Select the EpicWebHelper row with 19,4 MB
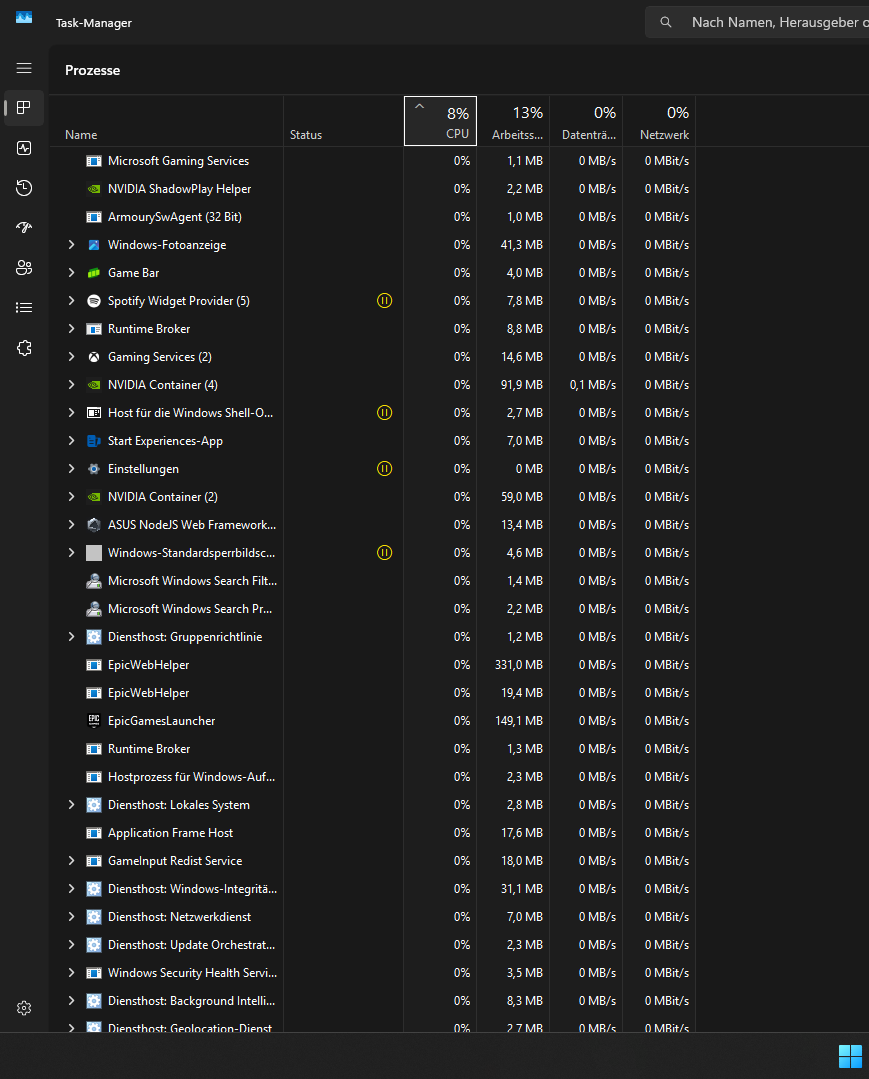 click(372, 693)
